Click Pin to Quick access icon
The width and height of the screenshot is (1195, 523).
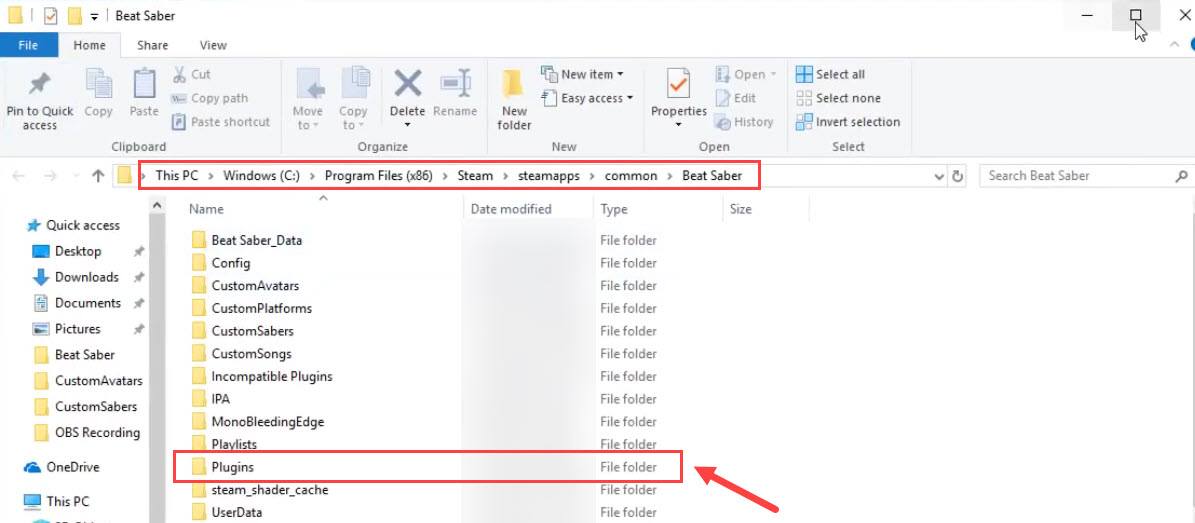39,85
